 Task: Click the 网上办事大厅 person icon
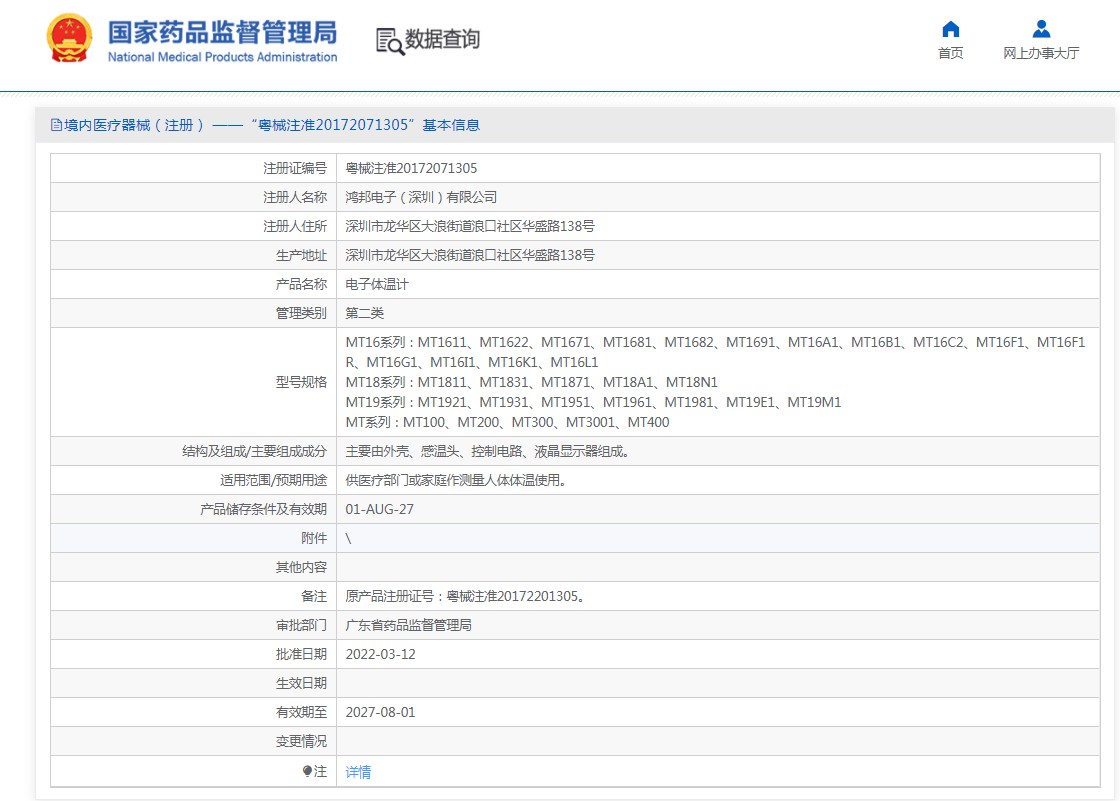1041,29
